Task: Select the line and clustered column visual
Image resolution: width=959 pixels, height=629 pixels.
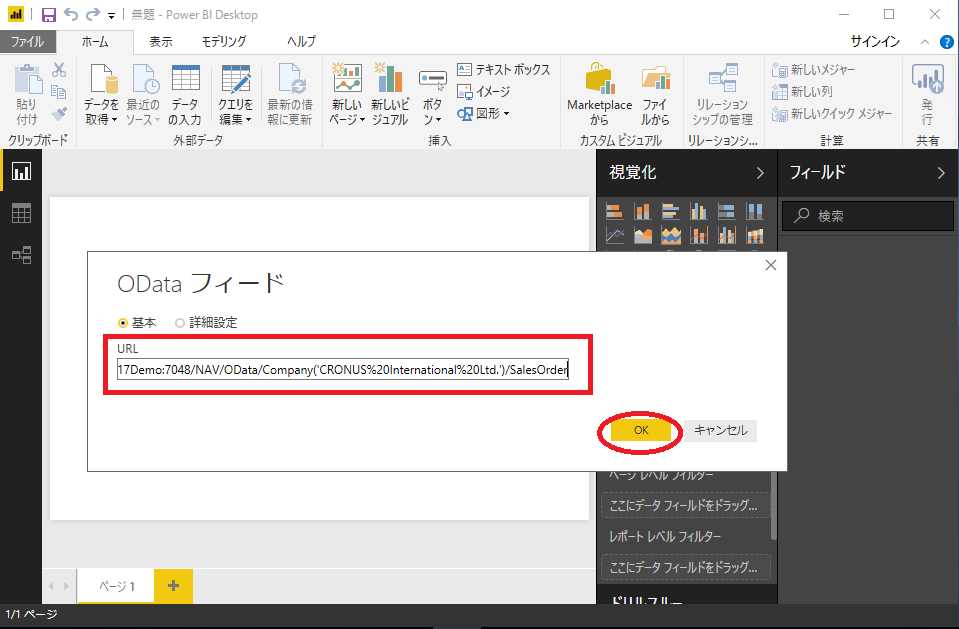Action: click(x=727, y=235)
